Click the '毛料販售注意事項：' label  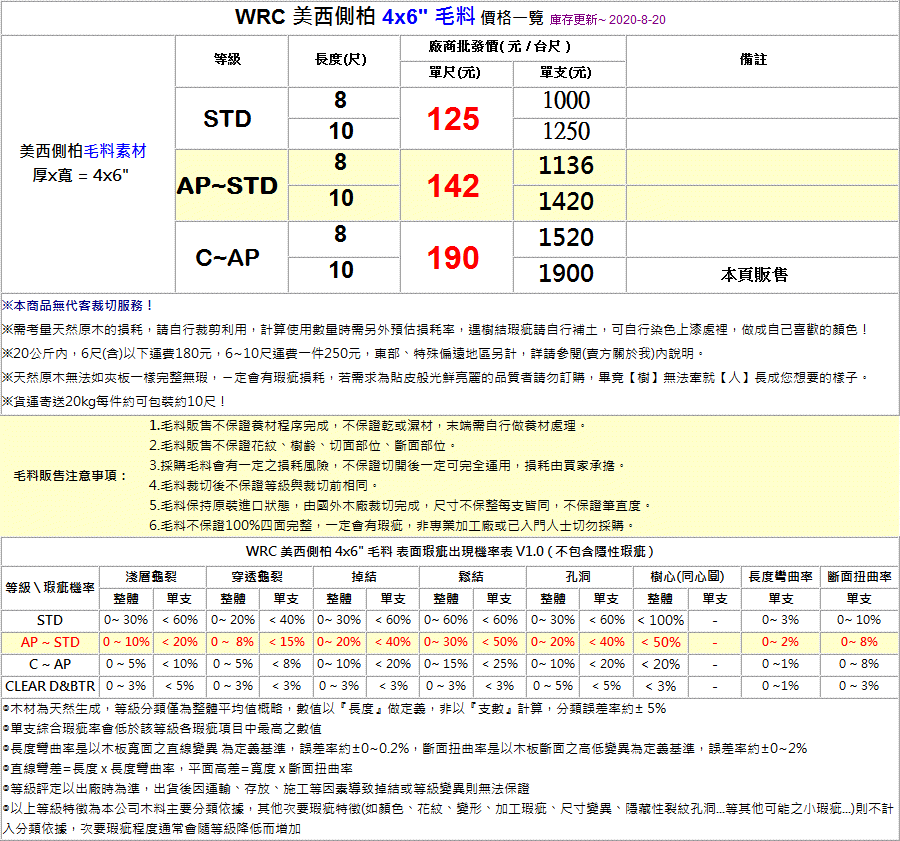pyautogui.click(x=71, y=475)
